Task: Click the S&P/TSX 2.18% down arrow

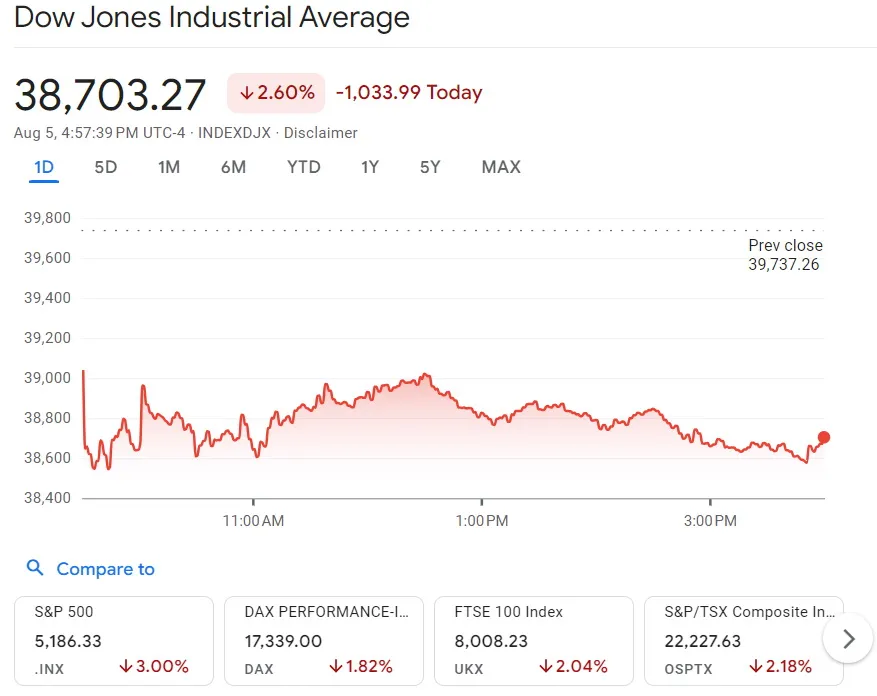Action: coord(756,666)
